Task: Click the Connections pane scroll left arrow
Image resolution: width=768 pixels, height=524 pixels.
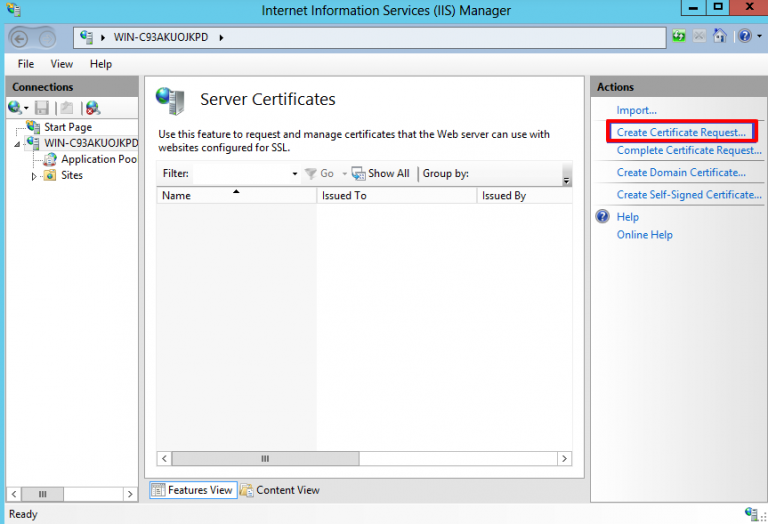Action: click(14, 494)
